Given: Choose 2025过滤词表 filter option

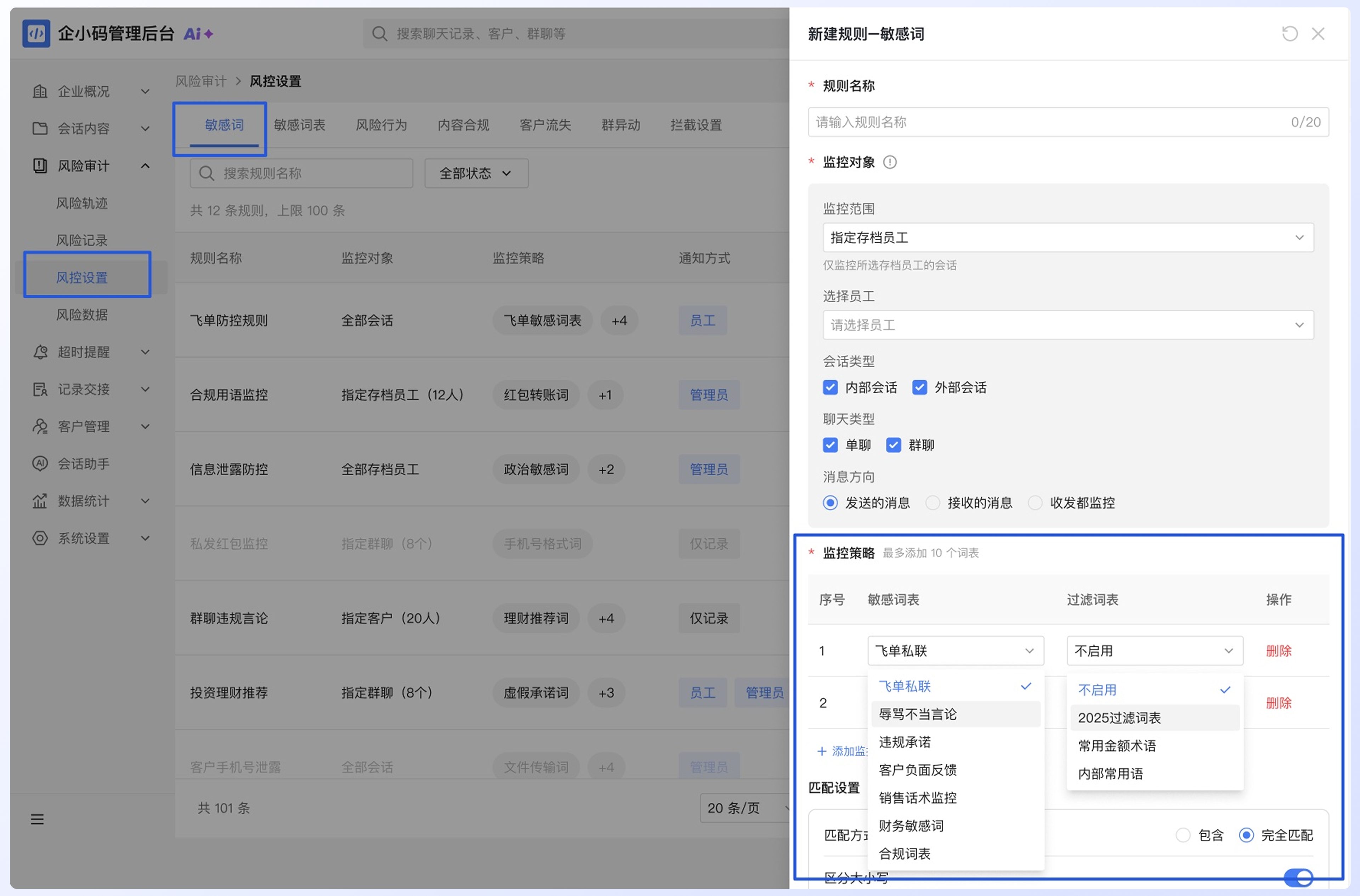Looking at the screenshot, I should [1155, 718].
